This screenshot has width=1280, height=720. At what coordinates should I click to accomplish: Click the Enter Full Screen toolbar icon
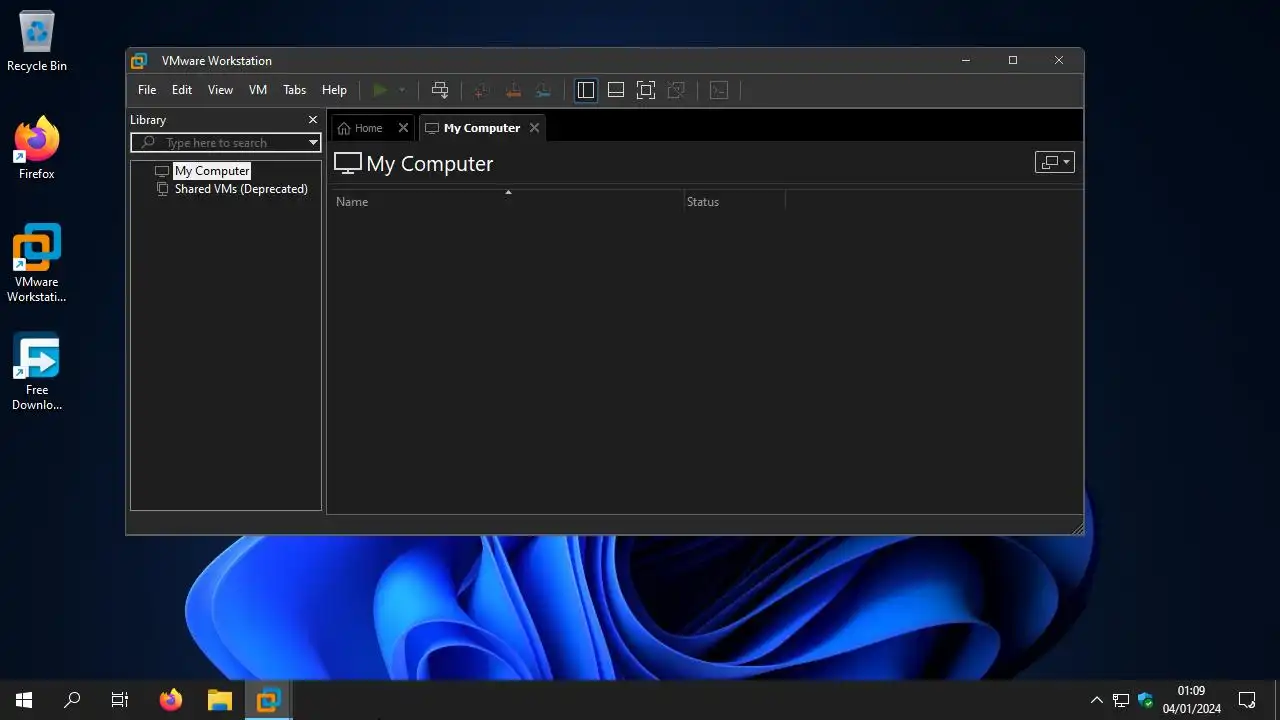(x=646, y=90)
